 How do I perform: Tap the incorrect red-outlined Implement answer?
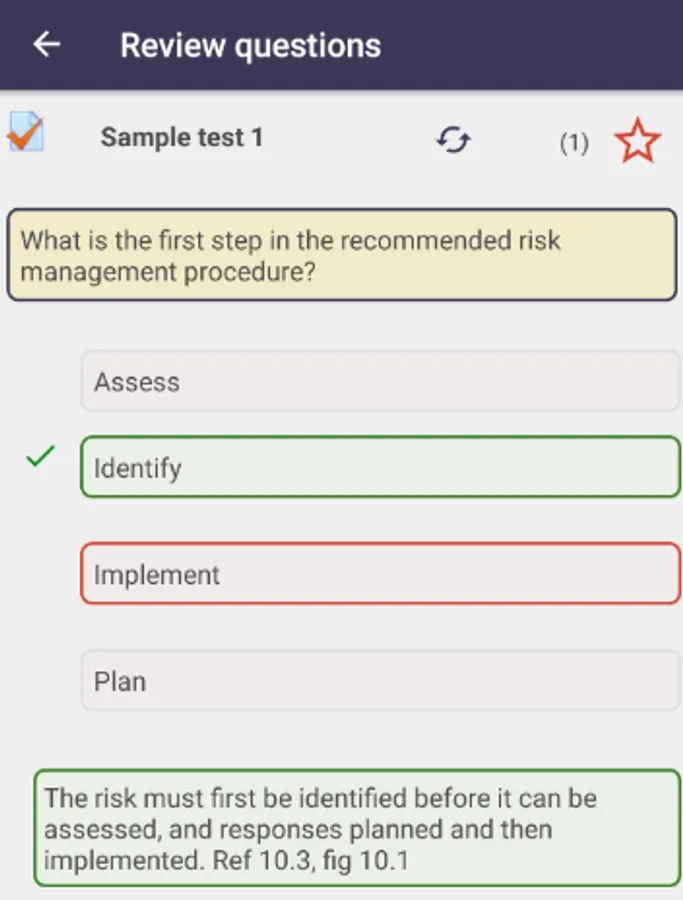point(380,574)
